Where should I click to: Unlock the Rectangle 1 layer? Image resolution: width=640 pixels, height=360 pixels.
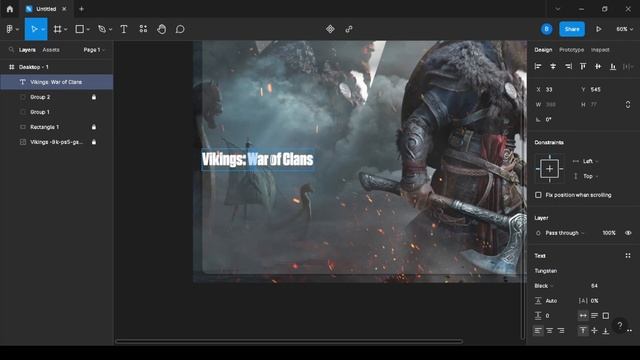tap(94, 127)
